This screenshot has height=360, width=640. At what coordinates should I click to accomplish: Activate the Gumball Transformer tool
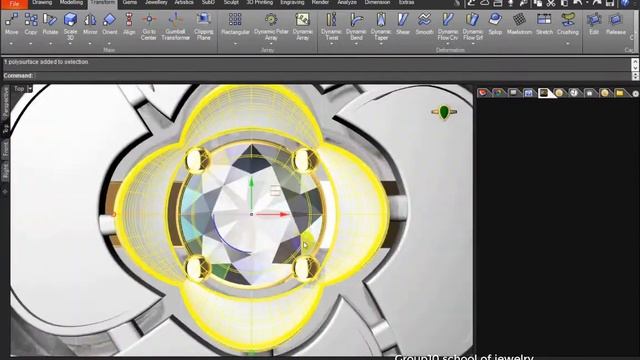coord(176,26)
